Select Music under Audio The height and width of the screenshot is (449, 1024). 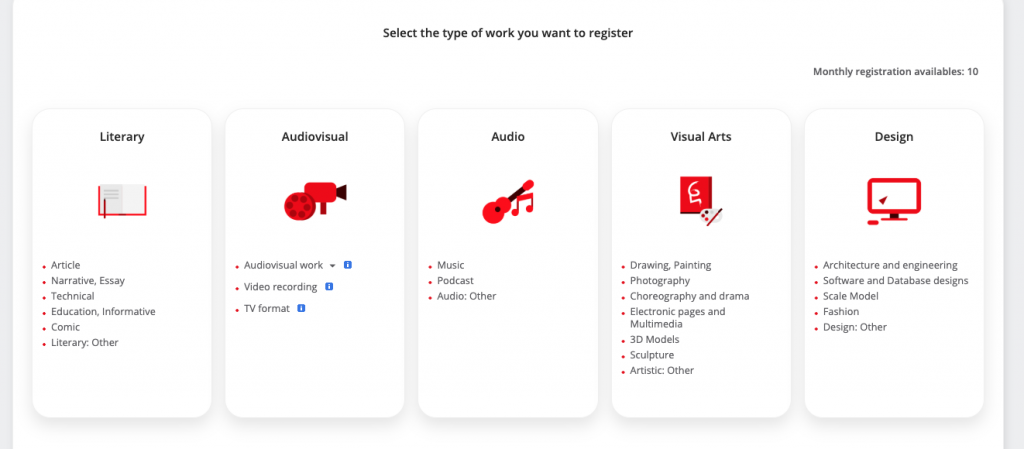pyautogui.click(x=450, y=265)
